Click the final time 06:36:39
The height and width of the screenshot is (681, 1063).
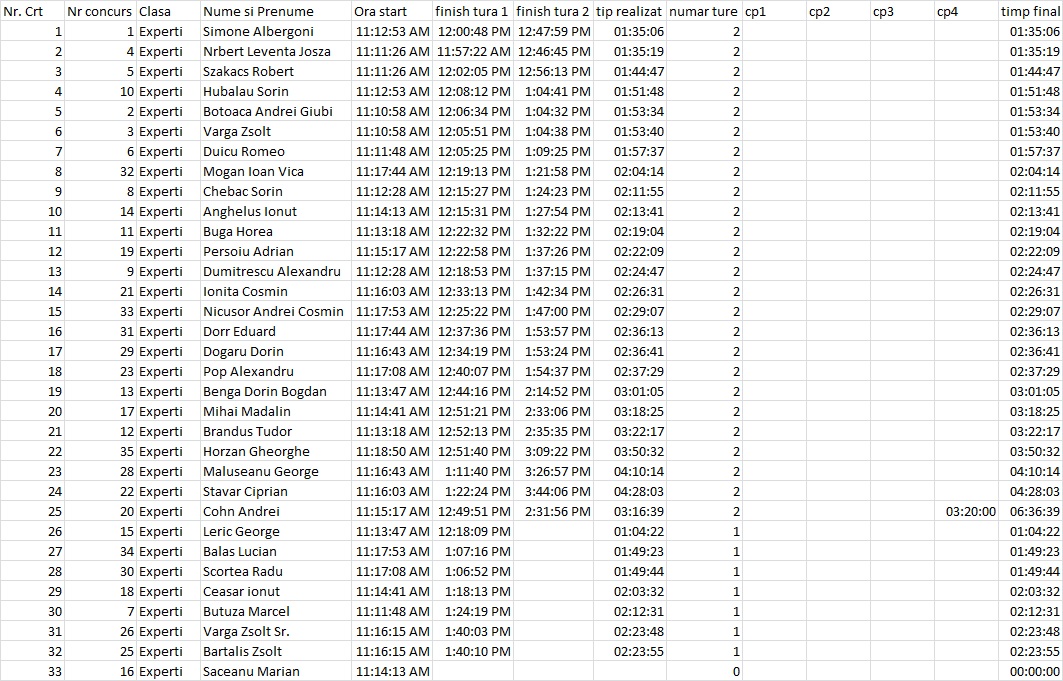(1034, 511)
